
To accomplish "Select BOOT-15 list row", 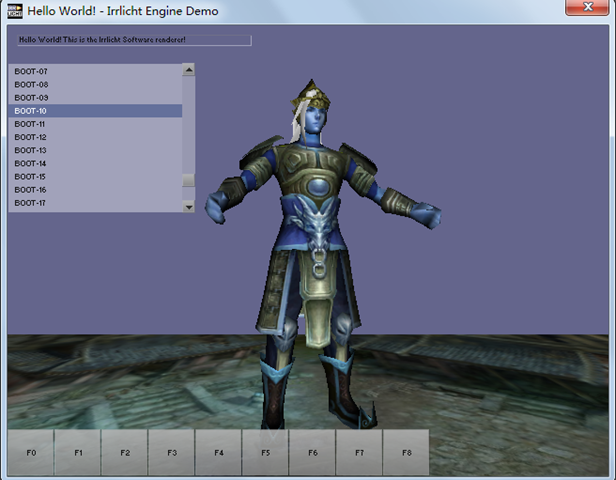I will [x=95, y=177].
